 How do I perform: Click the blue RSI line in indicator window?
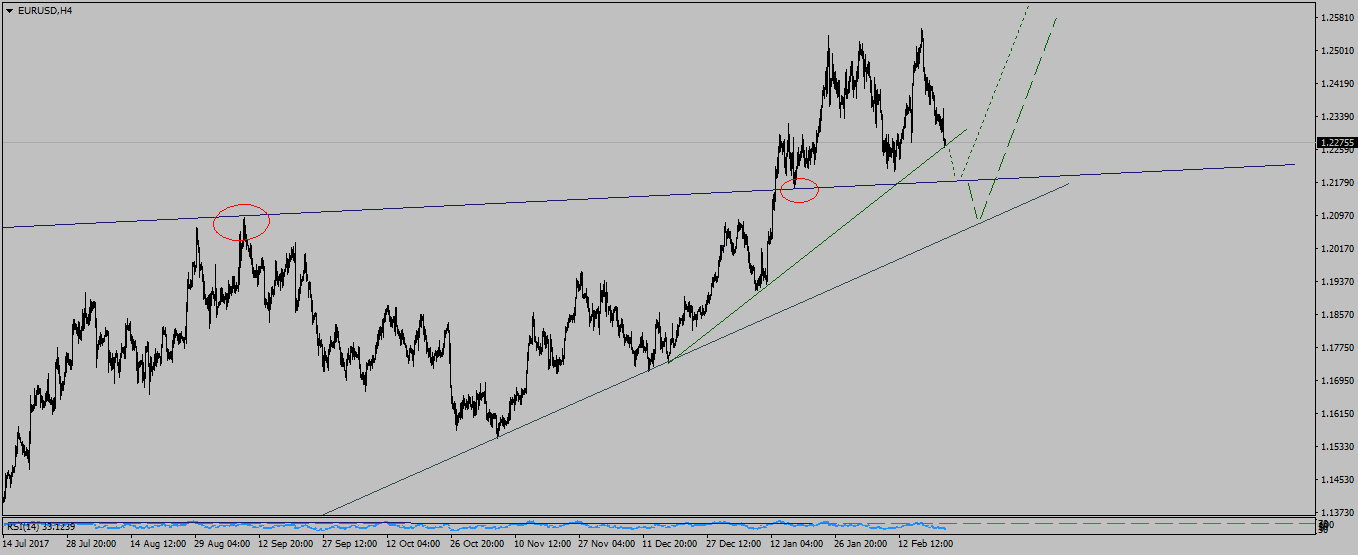(500, 525)
